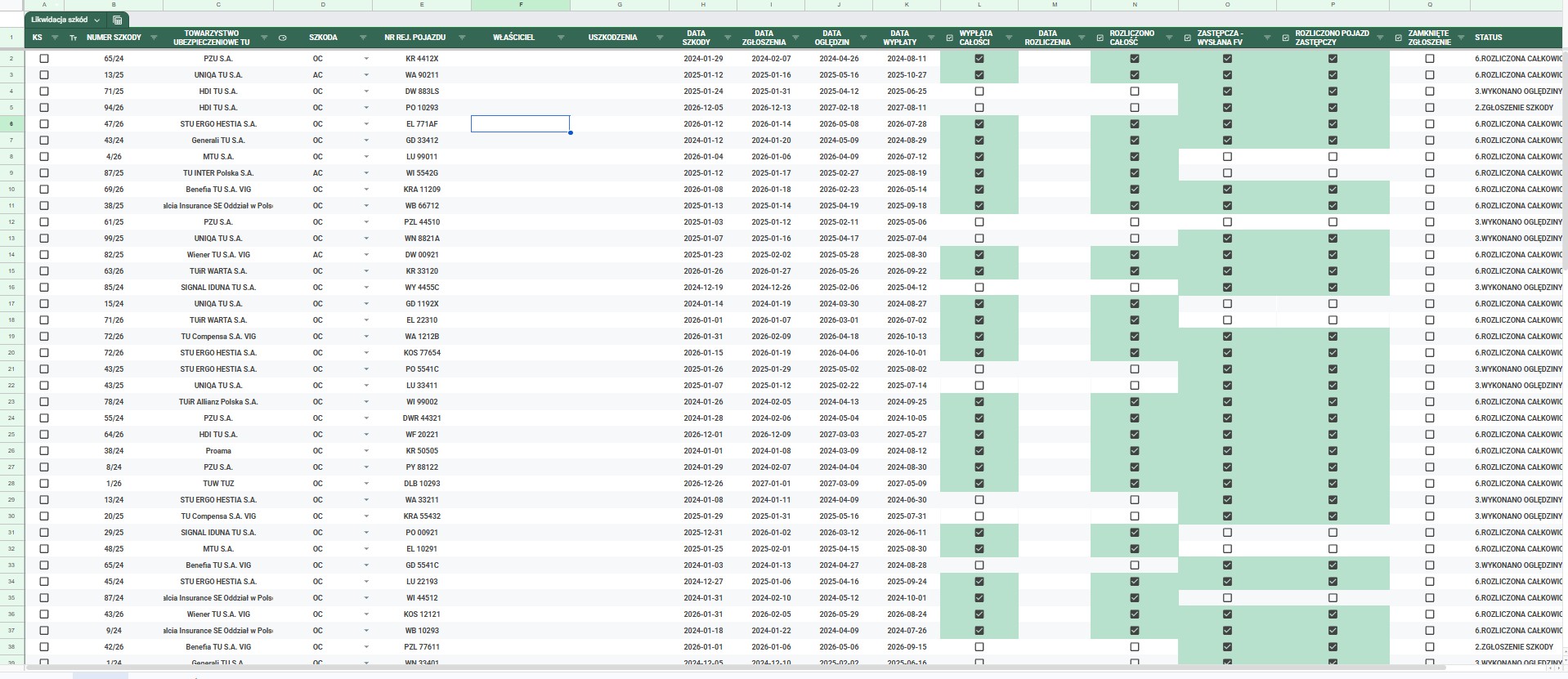Open table view icon next to Likwidacja szkód
Image resolution: width=1568 pixels, height=679 pixels.
point(118,20)
